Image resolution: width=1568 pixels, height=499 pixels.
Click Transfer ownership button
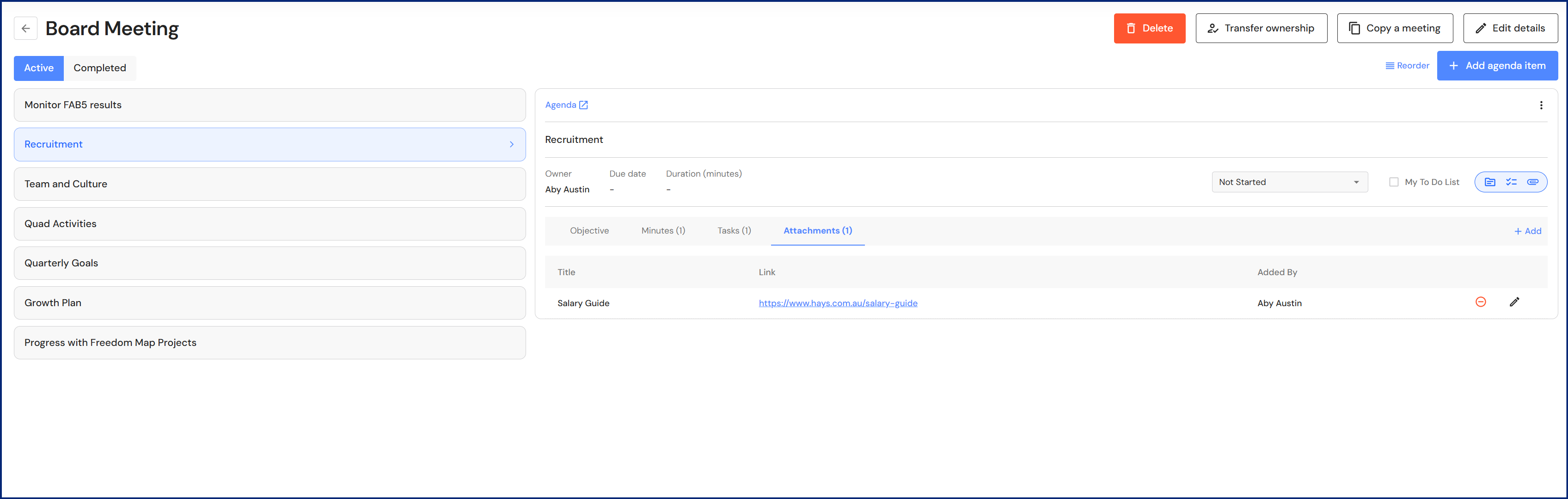pos(1261,29)
